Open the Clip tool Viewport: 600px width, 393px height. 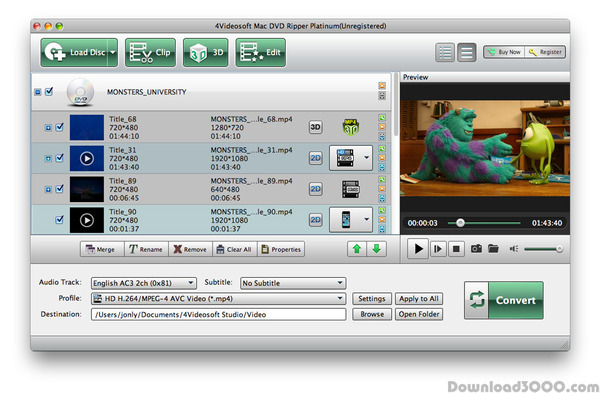click(x=150, y=52)
